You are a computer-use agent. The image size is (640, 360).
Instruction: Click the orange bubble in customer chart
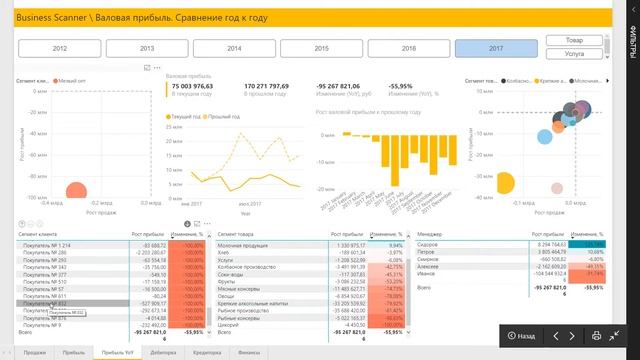76,191
